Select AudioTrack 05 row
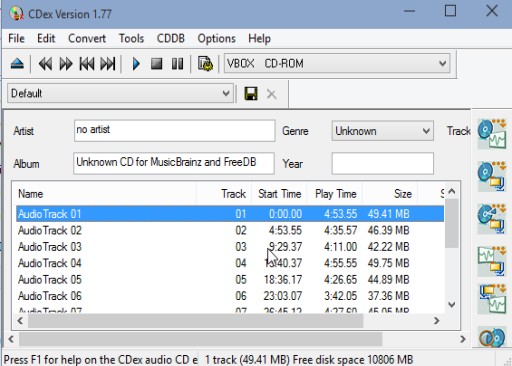The width and height of the screenshot is (512, 366). (230, 279)
